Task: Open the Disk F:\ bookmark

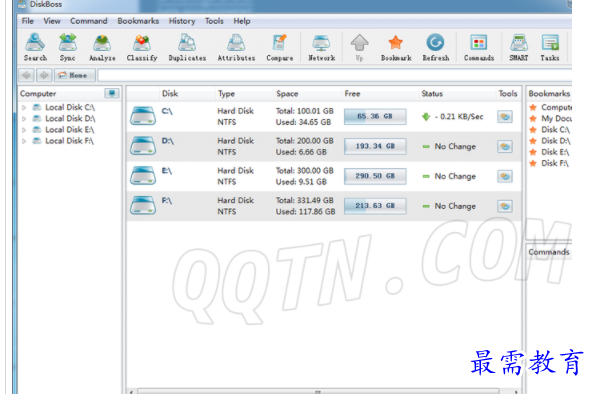Action: click(x=549, y=163)
